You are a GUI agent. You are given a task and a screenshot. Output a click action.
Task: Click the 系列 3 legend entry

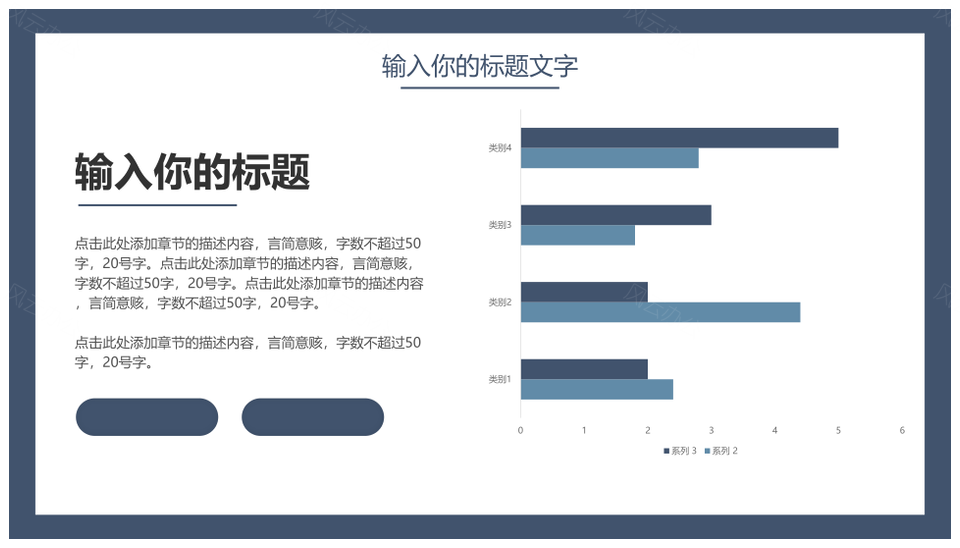coord(680,451)
